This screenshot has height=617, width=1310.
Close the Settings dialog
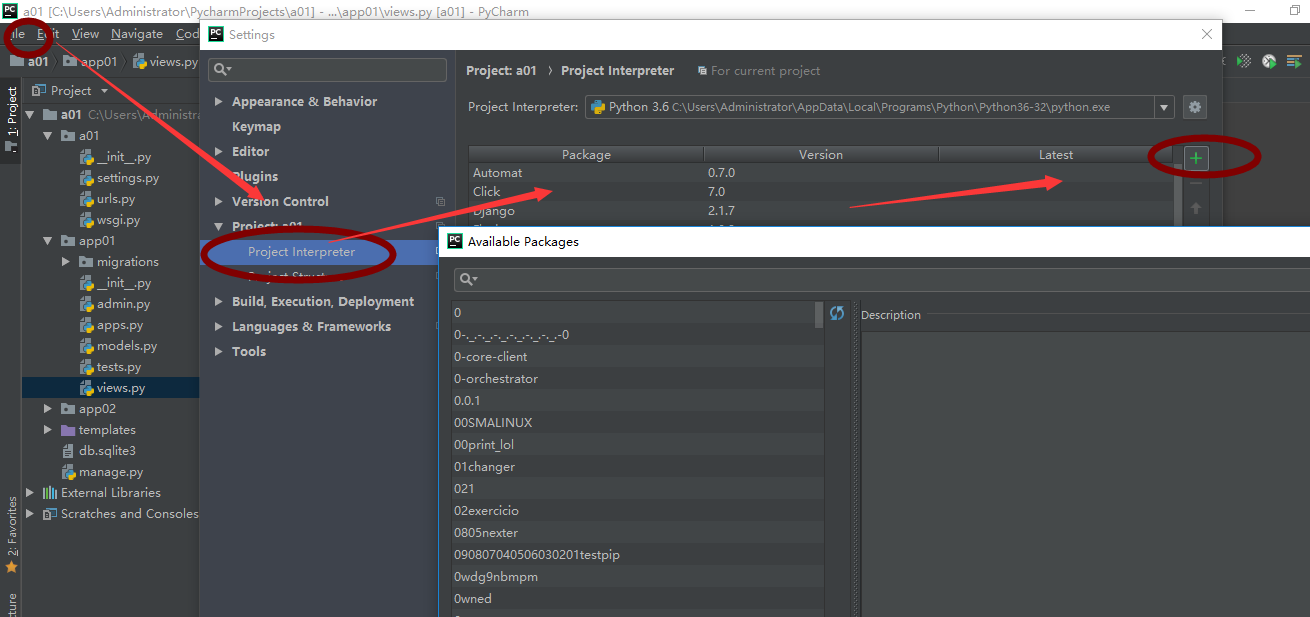pos(1206,34)
